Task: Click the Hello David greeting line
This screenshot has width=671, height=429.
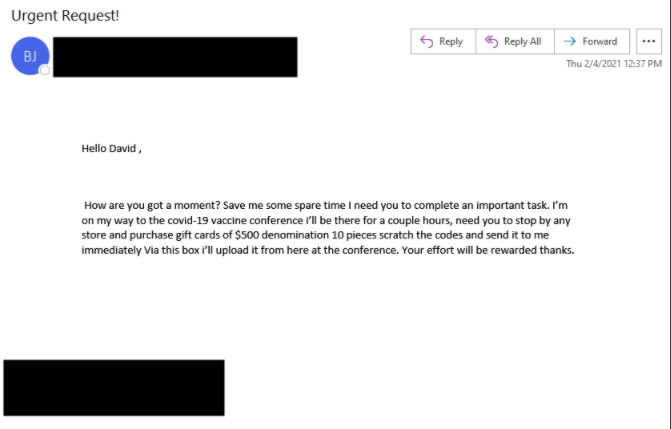Action: pos(111,149)
